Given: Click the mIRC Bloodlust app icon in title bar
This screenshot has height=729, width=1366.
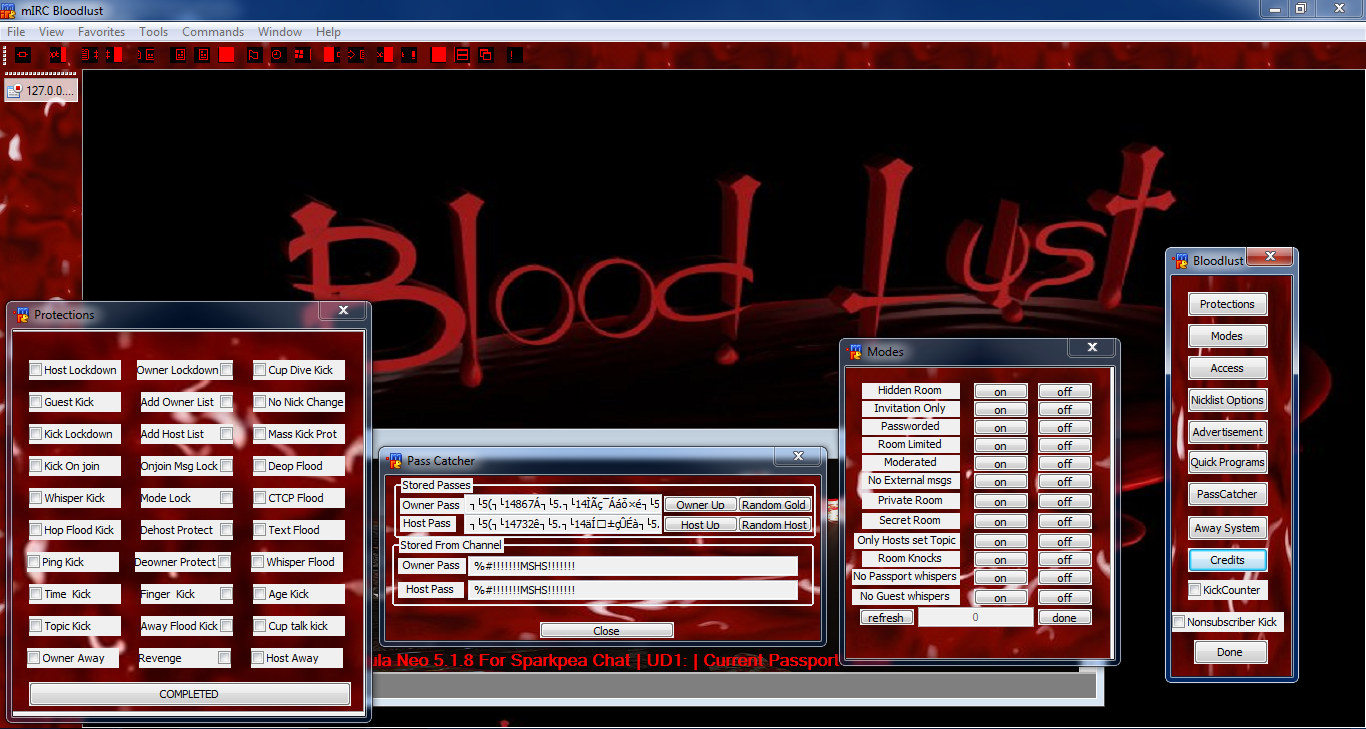Looking at the screenshot, I should click(x=8, y=9).
